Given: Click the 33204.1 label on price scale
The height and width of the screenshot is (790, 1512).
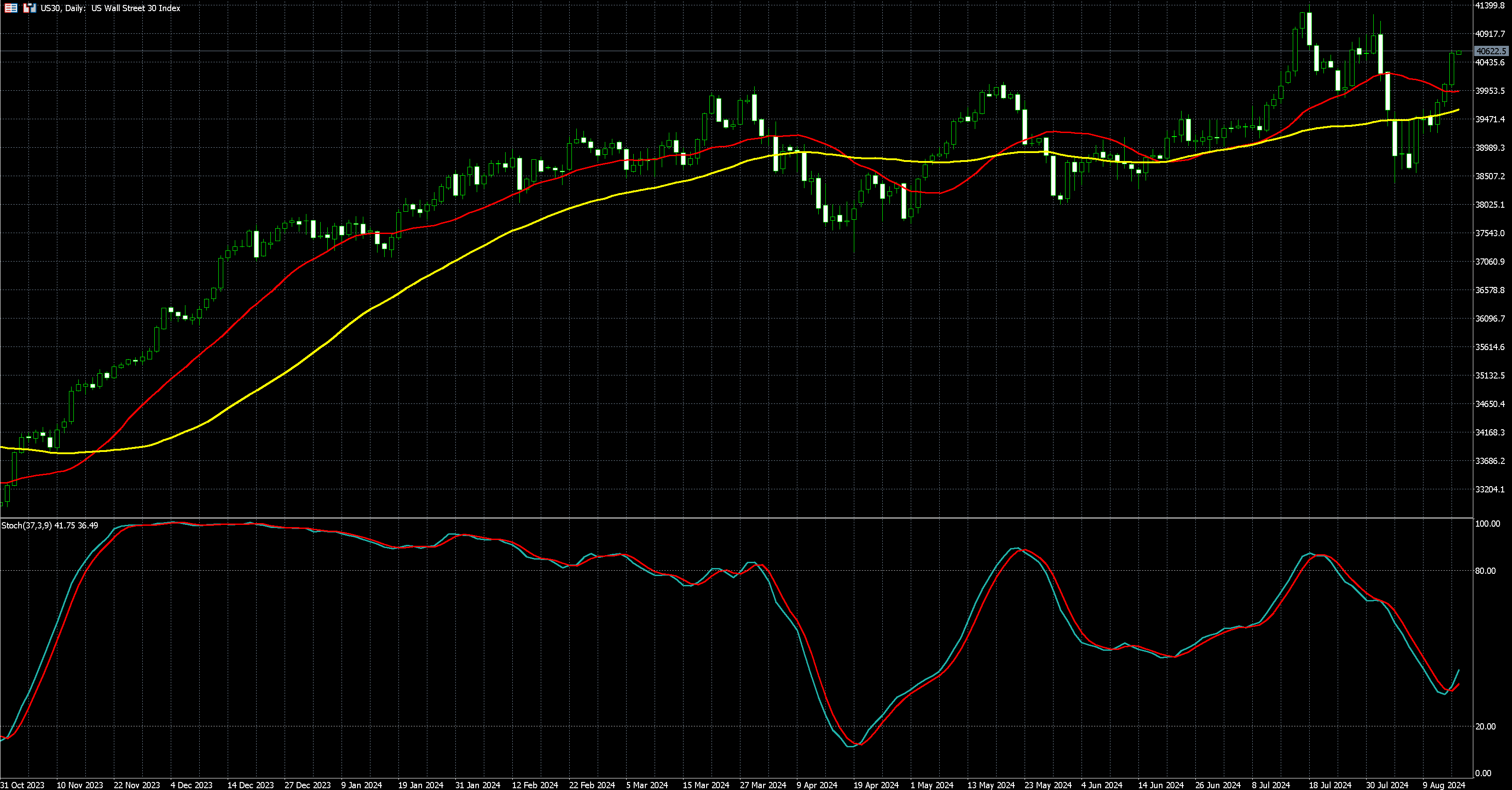Looking at the screenshot, I should click(x=1490, y=489).
